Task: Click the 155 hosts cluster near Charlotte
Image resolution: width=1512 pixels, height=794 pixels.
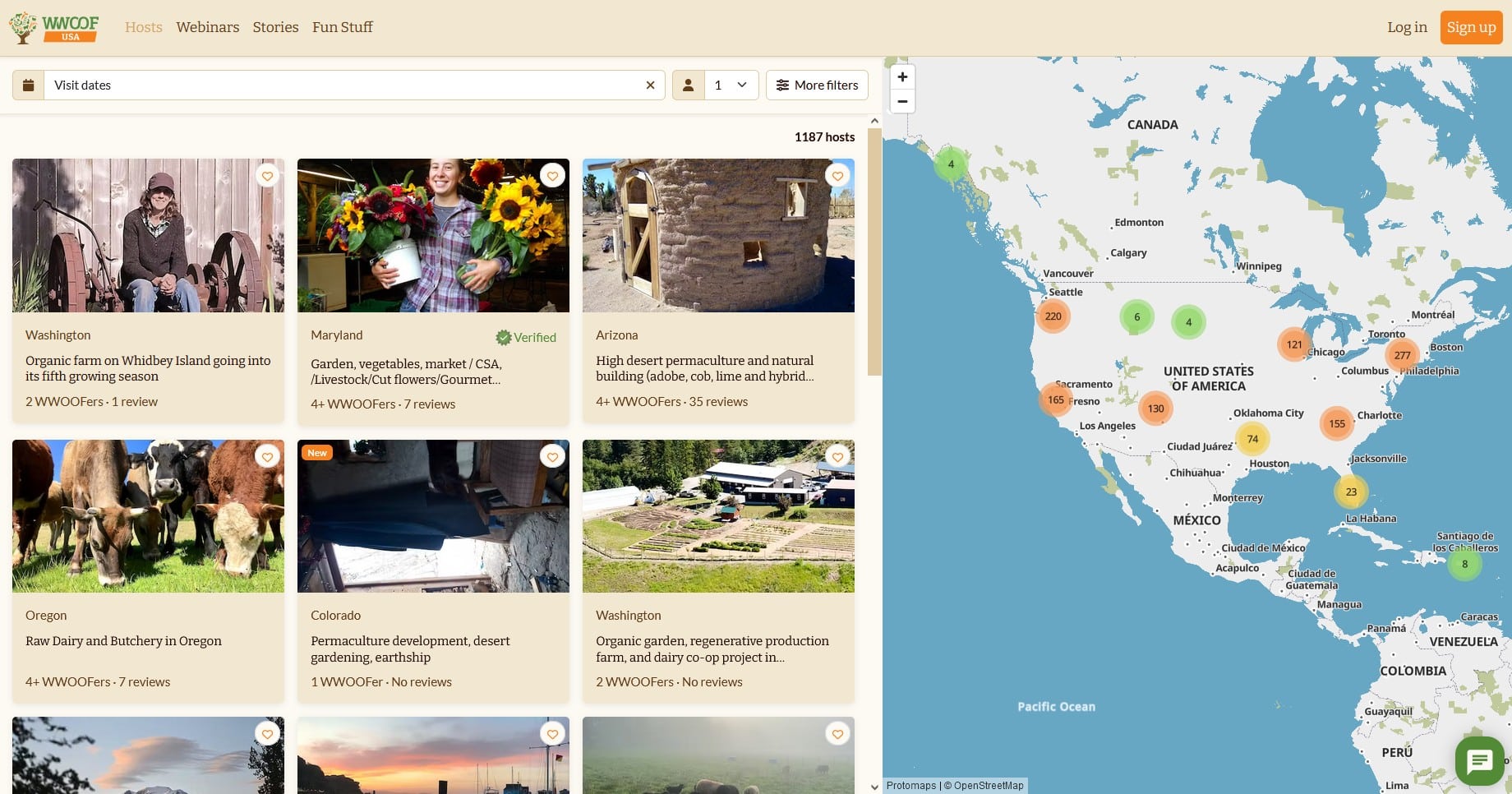Action: (1337, 424)
